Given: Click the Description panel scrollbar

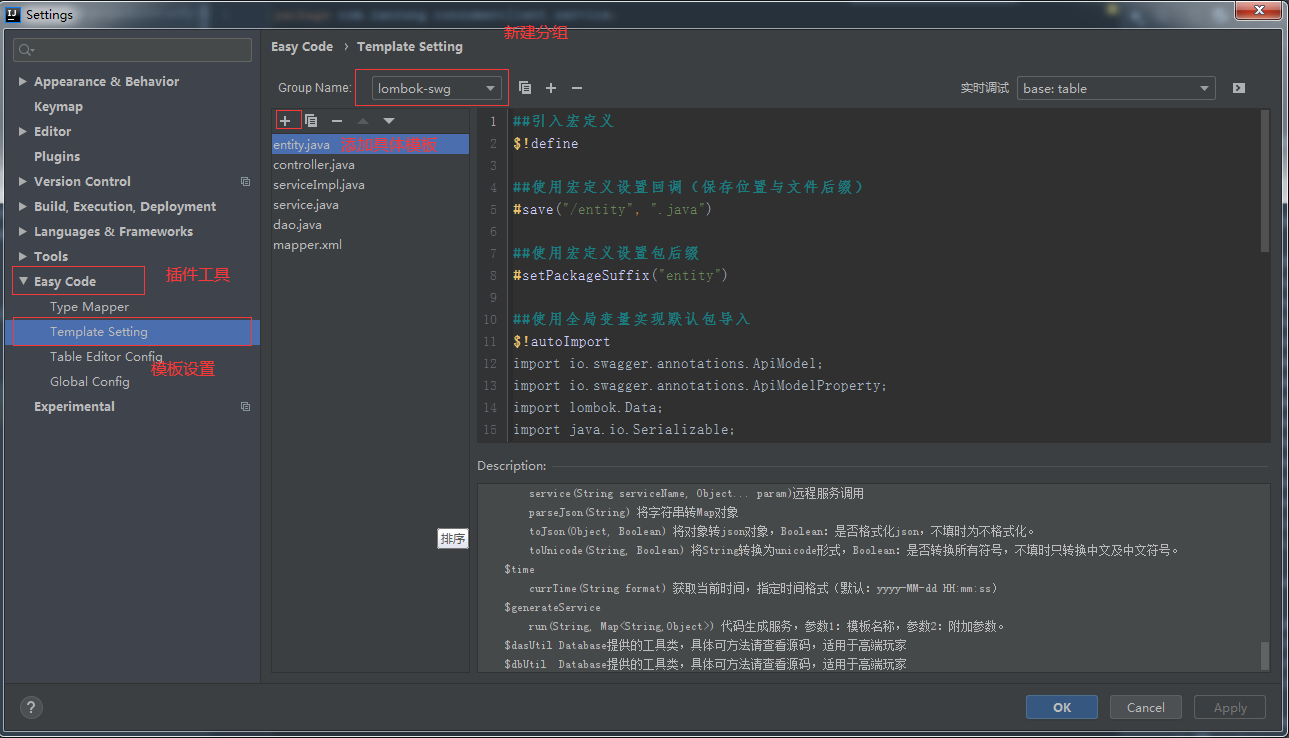Looking at the screenshot, I should coord(1265,656).
